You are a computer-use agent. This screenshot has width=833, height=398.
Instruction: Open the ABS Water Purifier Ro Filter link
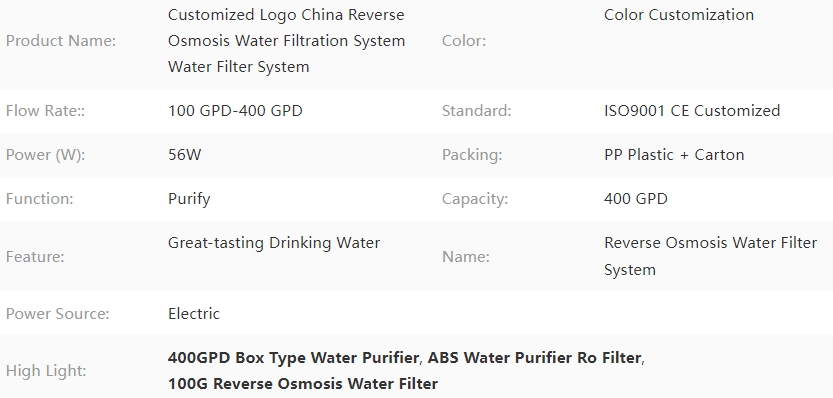(x=534, y=358)
